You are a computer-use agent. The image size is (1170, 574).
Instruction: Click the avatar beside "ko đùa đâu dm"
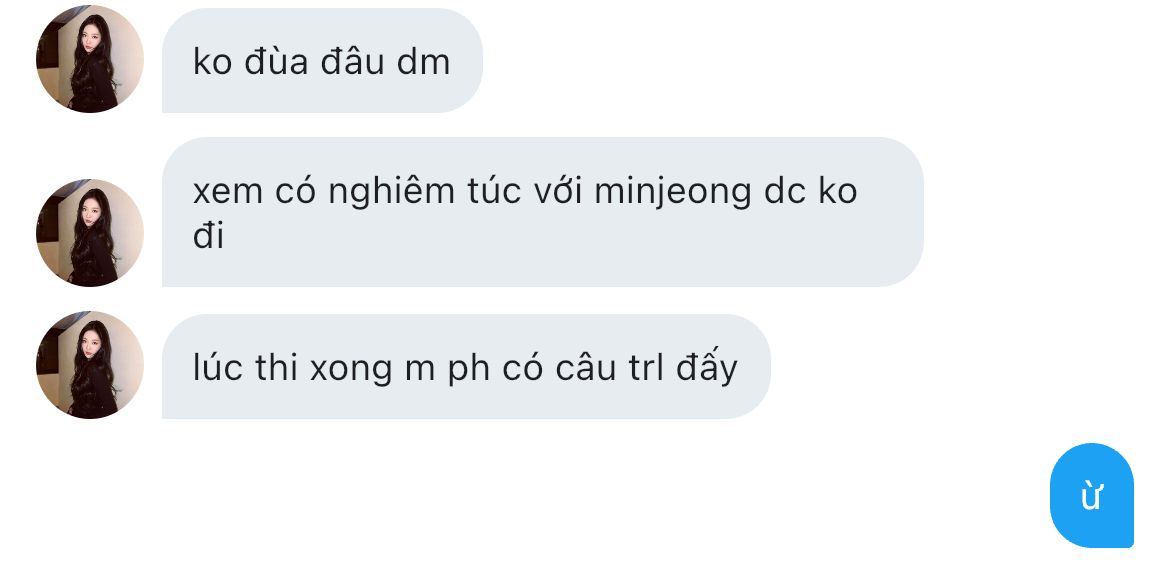click(90, 59)
